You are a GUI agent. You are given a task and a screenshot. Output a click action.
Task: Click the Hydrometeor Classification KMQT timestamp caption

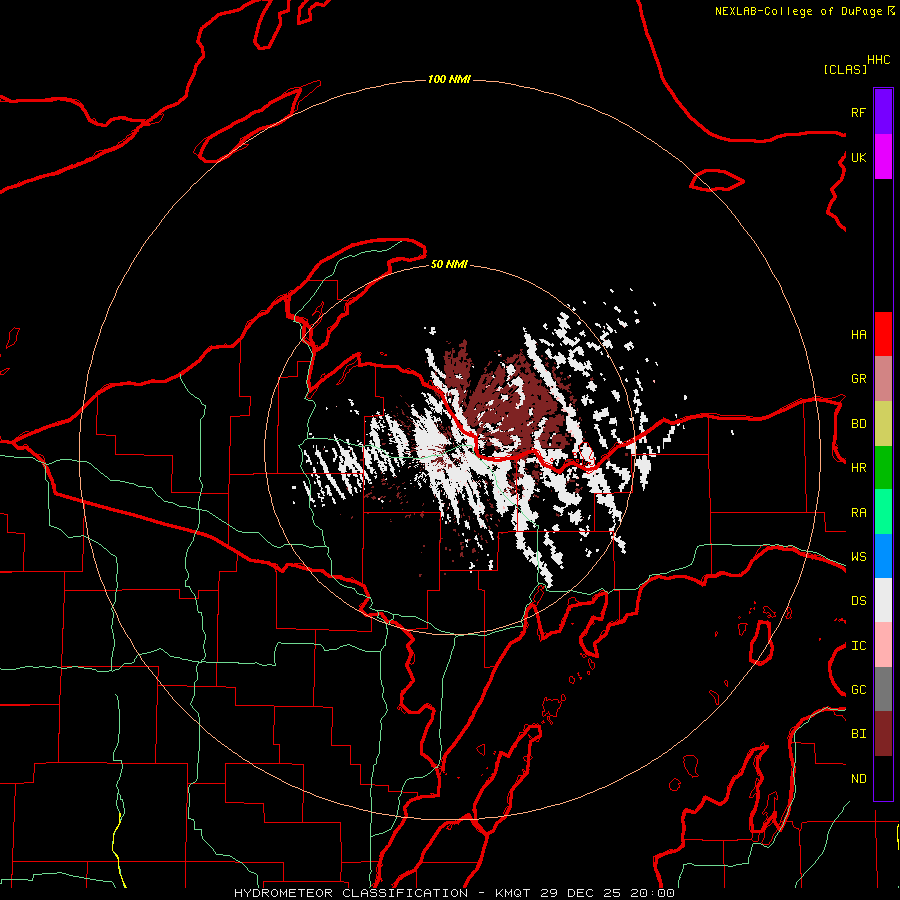(454, 893)
